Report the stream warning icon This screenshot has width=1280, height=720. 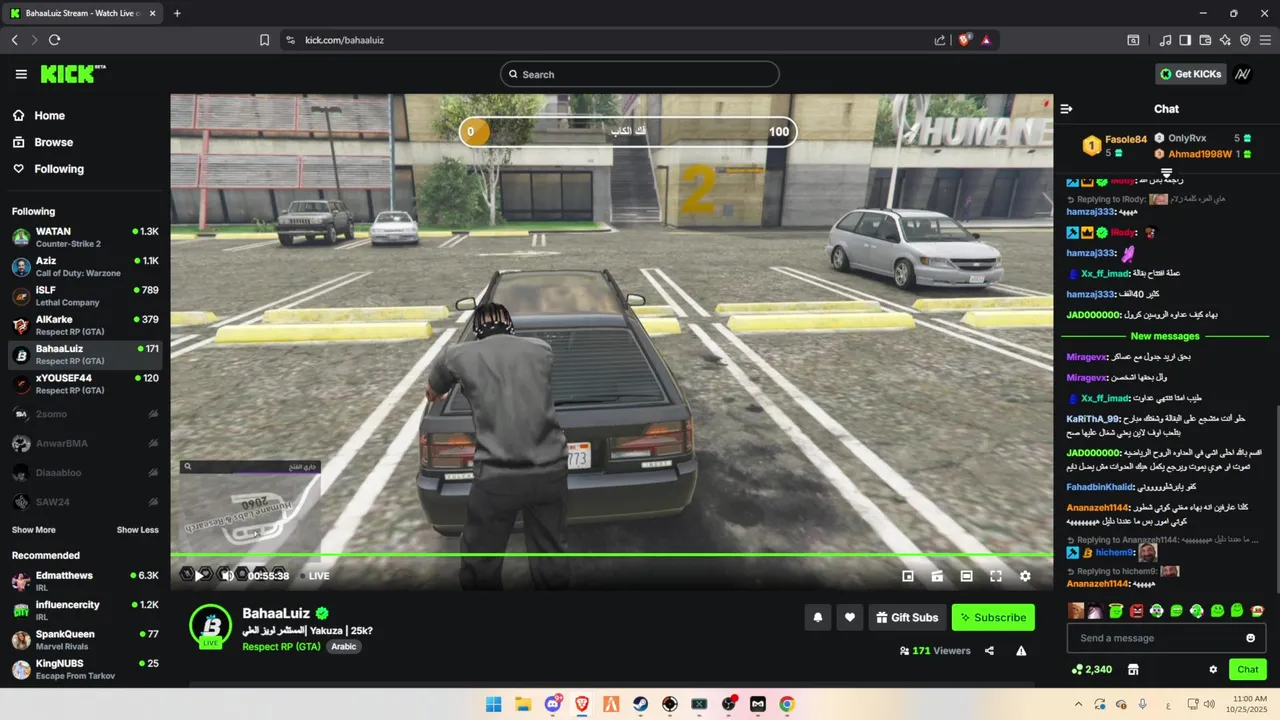coord(1021,651)
